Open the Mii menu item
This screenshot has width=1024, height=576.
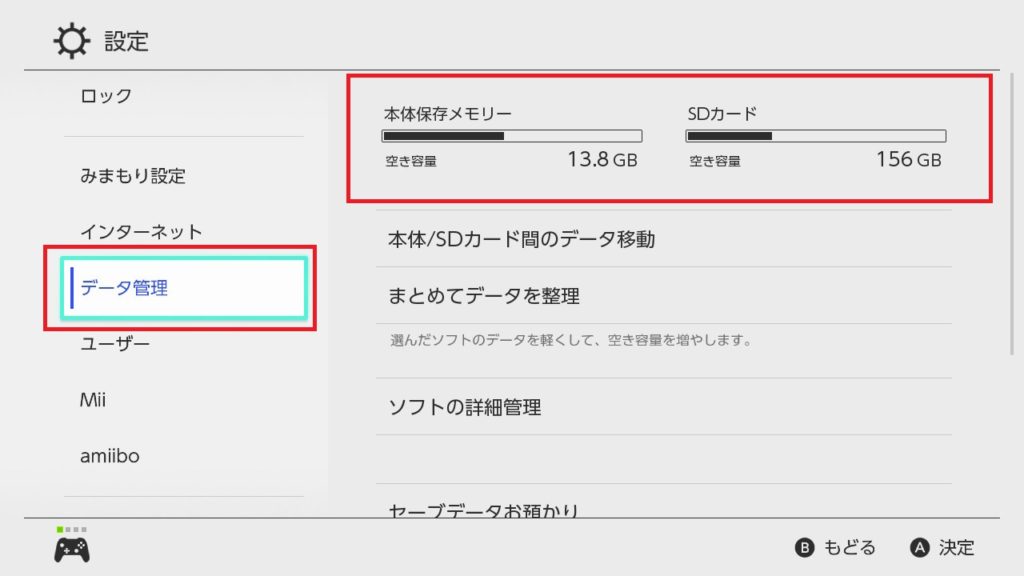coord(93,401)
